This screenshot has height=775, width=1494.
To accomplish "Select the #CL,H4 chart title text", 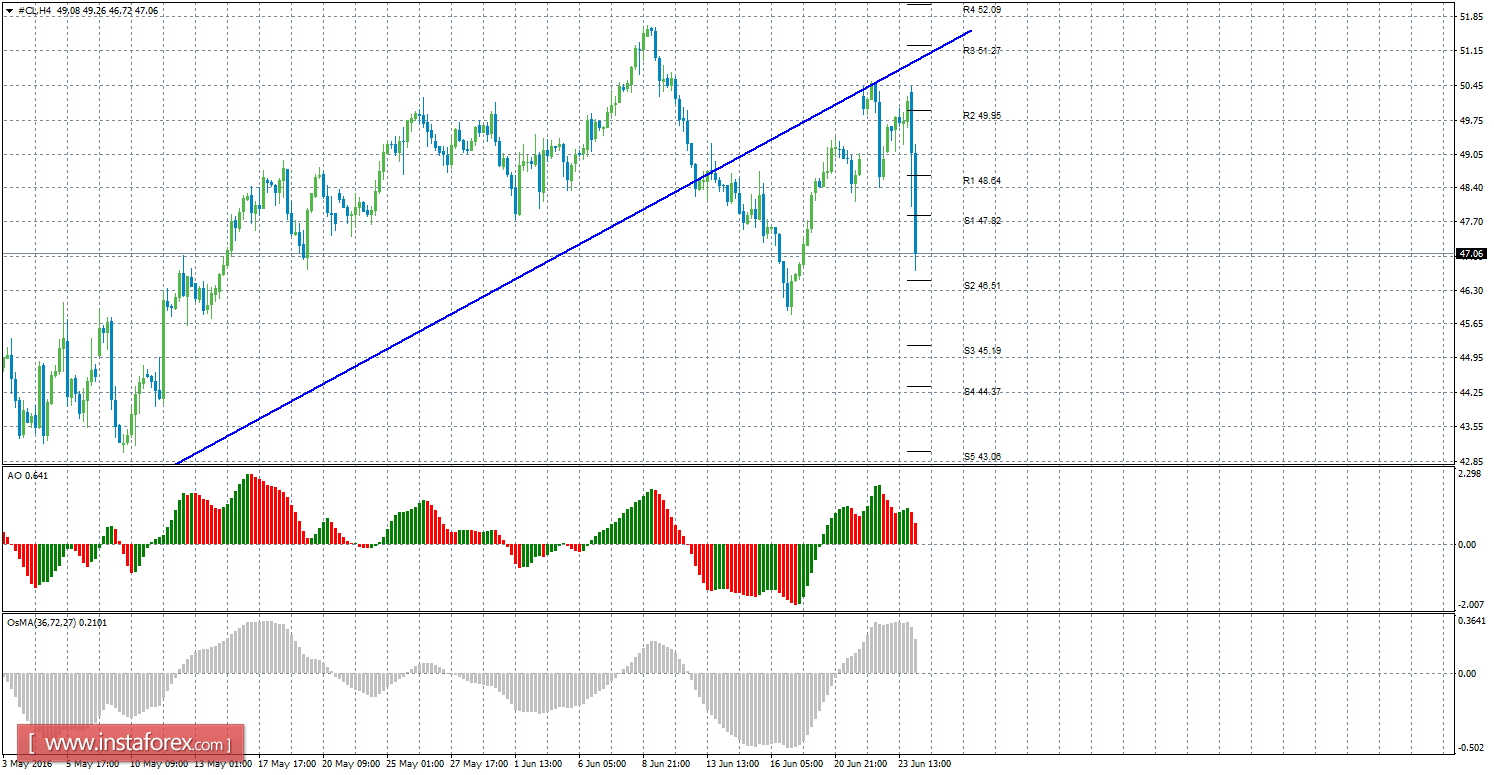I will tap(36, 10).
